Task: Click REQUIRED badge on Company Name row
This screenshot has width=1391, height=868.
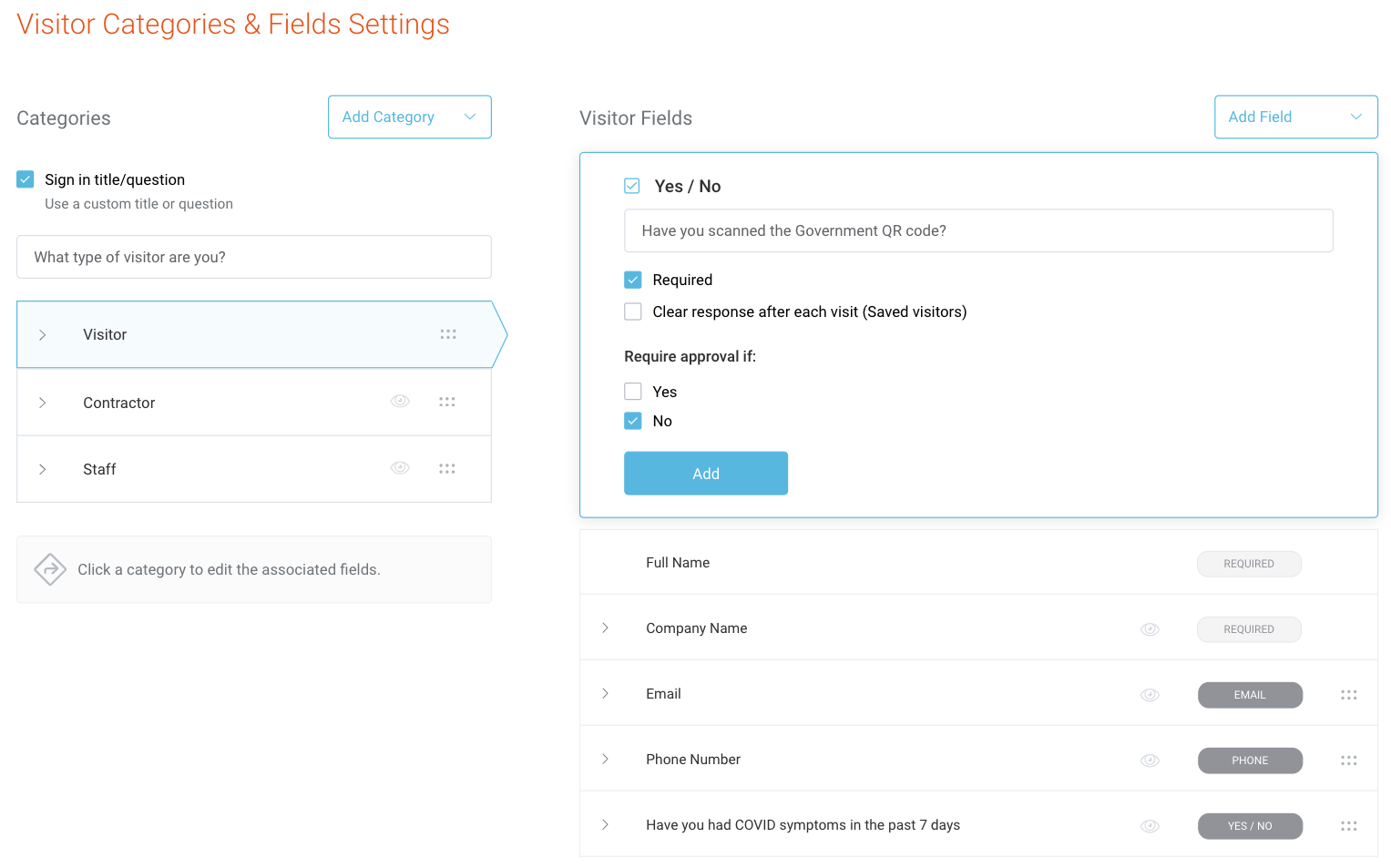Action: [x=1249, y=629]
